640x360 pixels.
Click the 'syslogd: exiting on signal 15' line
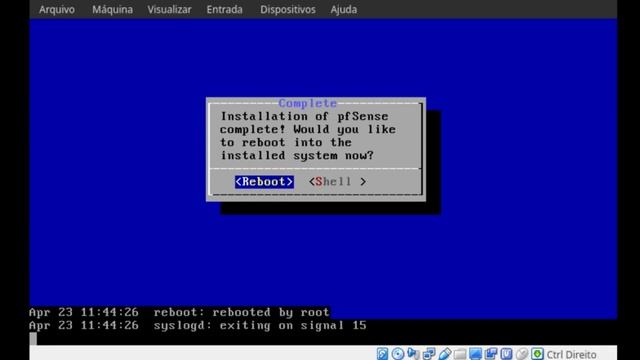pos(260,325)
